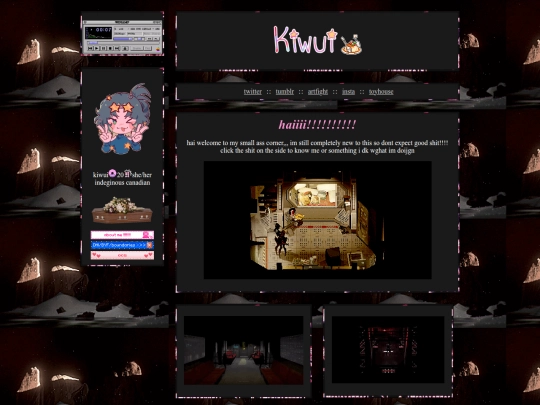
Task: Click the dessert plate icon beside logo
Action: (351, 45)
